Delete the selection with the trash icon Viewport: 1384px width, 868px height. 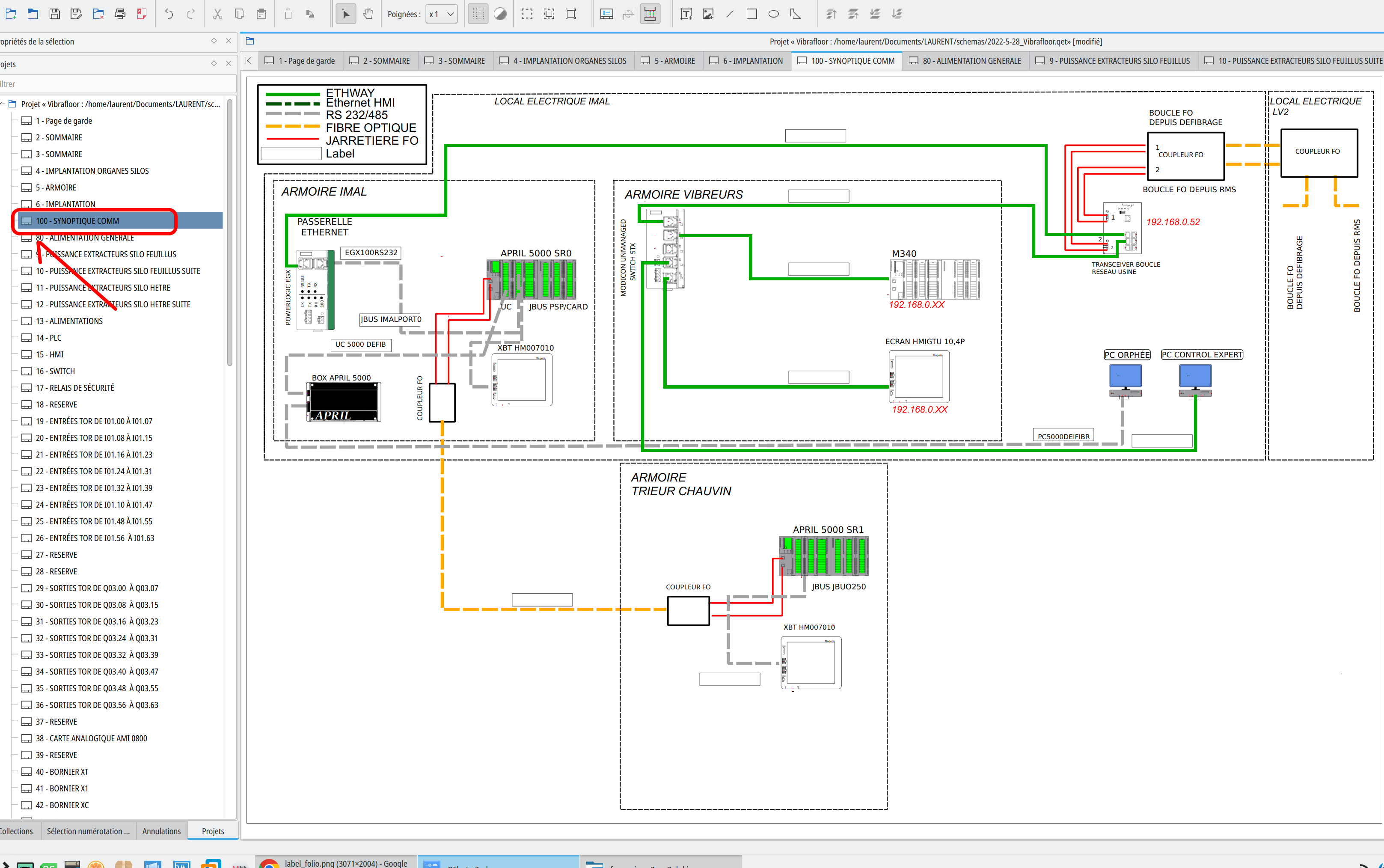coord(288,14)
